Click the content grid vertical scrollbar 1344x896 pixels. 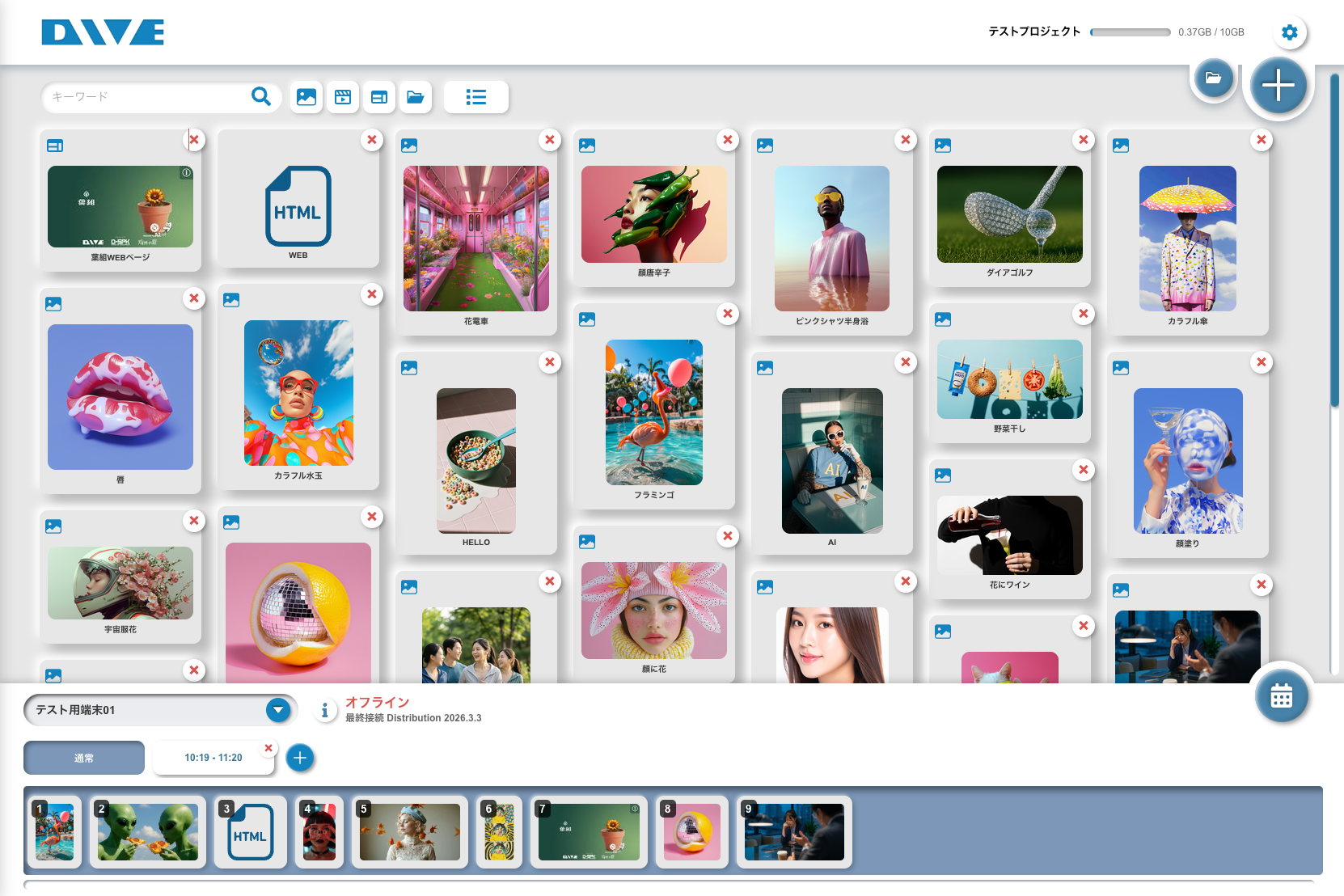1334,240
